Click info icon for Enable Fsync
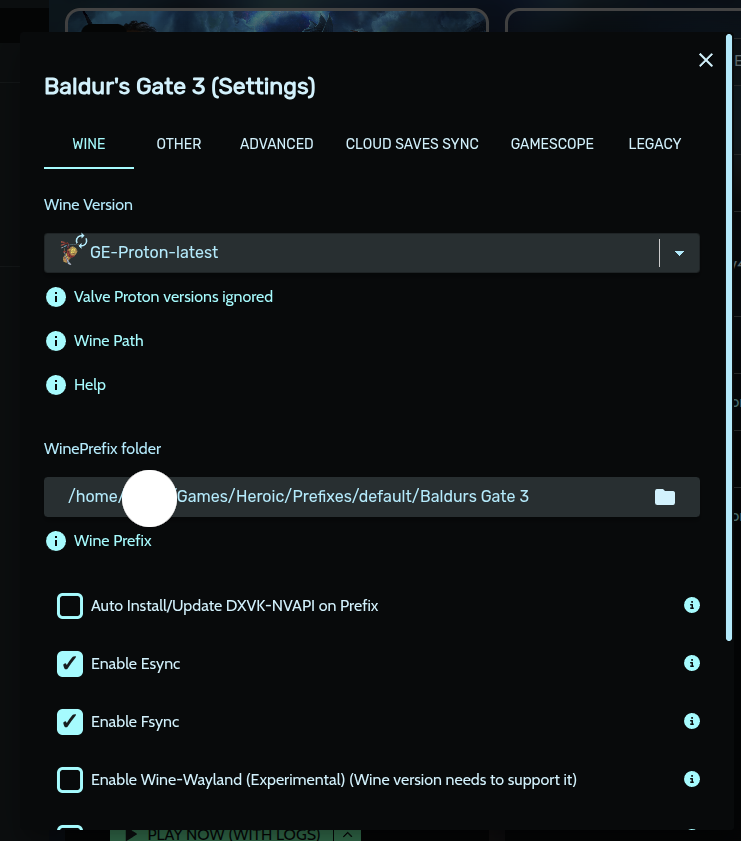The image size is (741, 841). (691, 721)
